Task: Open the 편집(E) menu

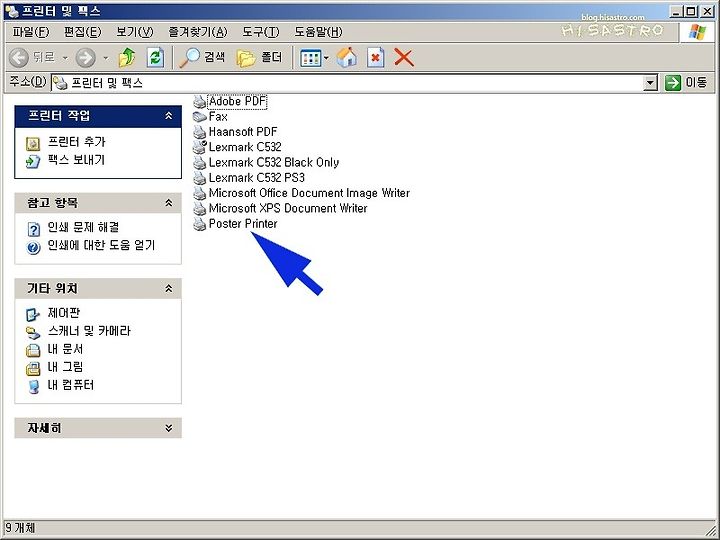Action: [83, 32]
